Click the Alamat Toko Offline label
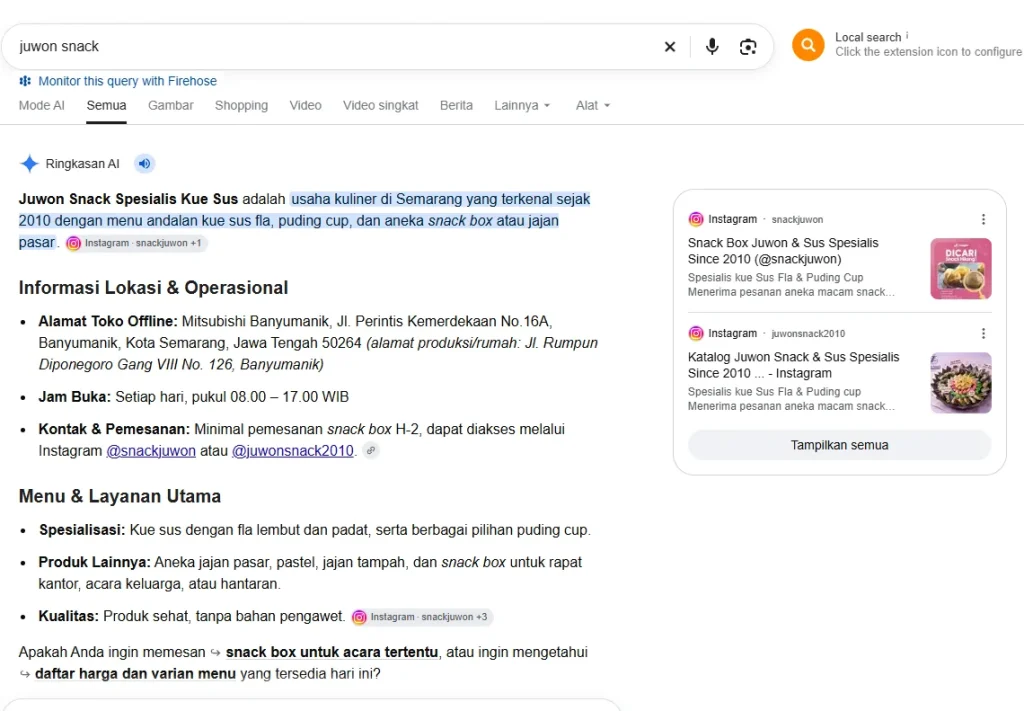The width and height of the screenshot is (1024, 711). 108,321
